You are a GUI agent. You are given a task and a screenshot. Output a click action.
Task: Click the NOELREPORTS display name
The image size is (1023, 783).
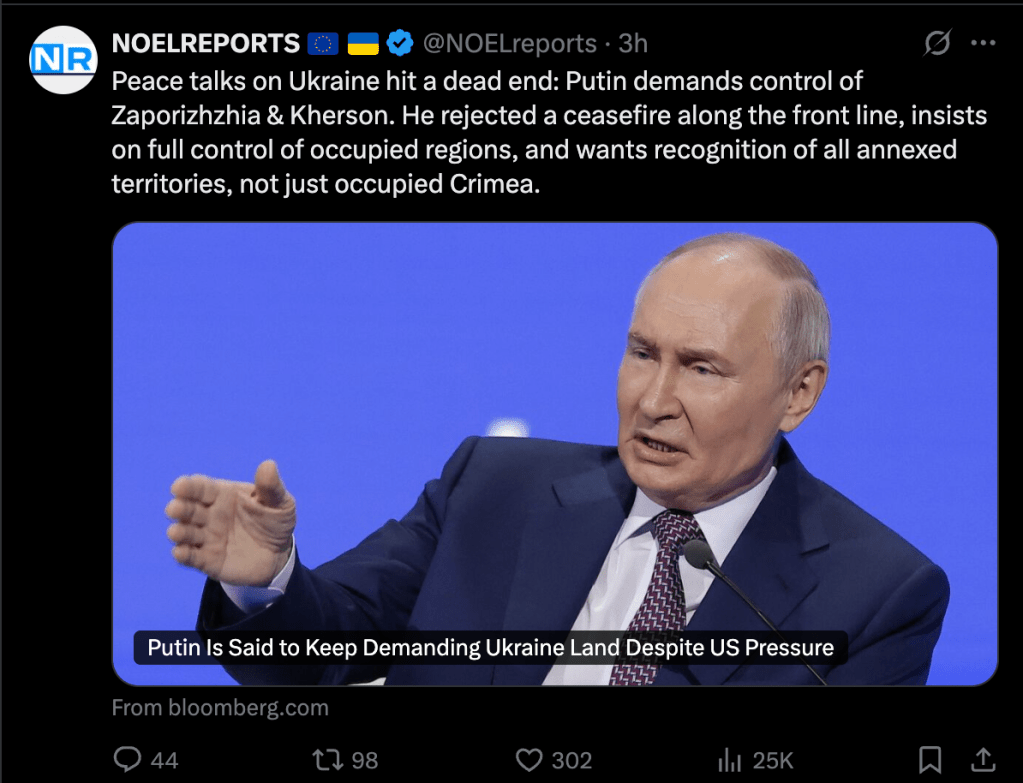pos(206,44)
